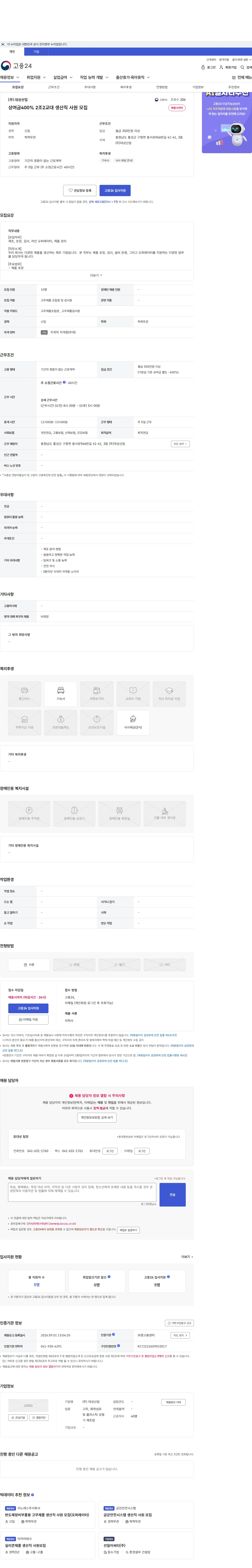The height and width of the screenshot is (1568, 252).
Task: Toggle 열람차단 for this company
Action: (x=39, y=1418)
